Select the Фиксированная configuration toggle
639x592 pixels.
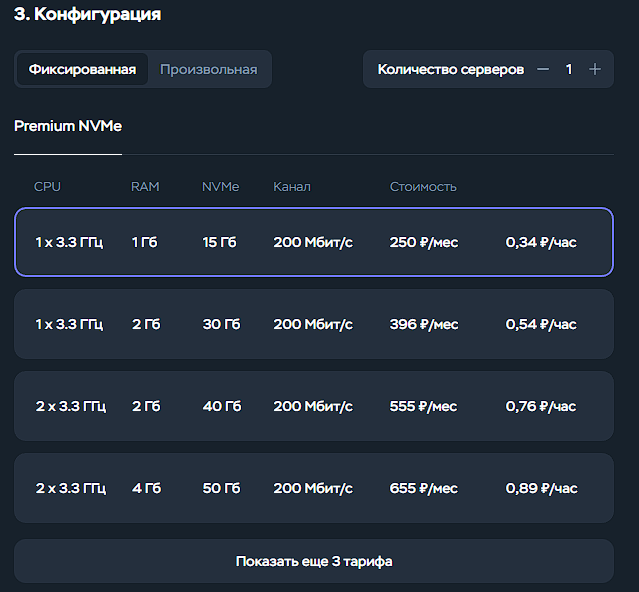(82, 69)
